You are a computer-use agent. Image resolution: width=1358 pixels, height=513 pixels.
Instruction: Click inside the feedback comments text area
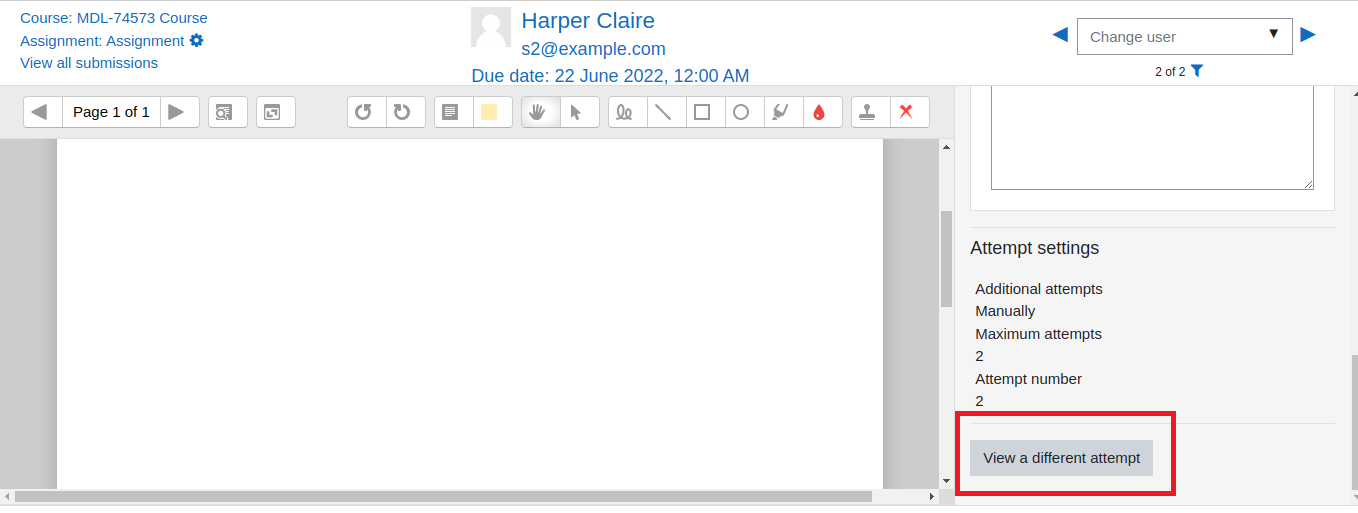1152,138
